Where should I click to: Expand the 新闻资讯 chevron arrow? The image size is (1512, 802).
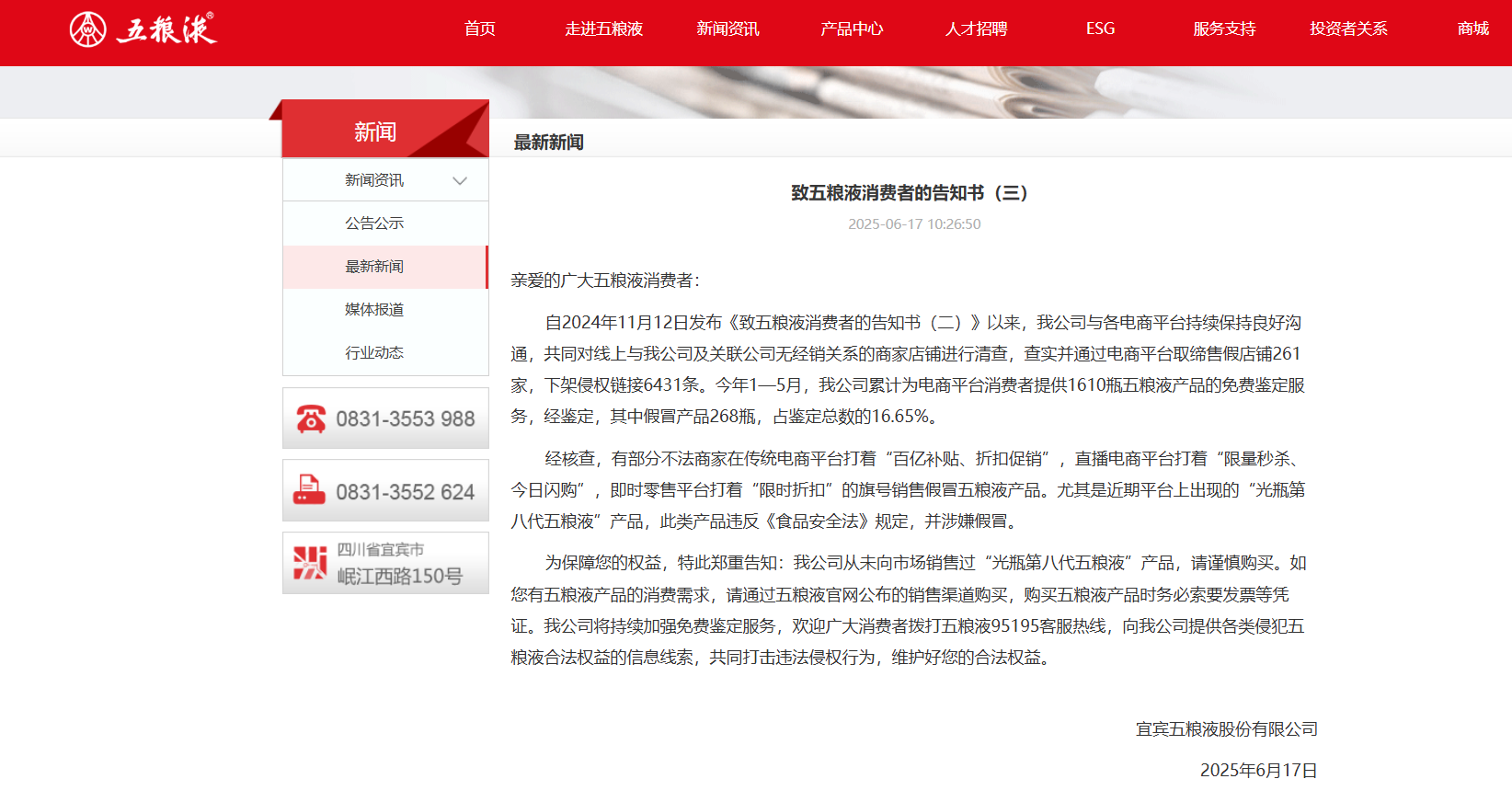460,181
